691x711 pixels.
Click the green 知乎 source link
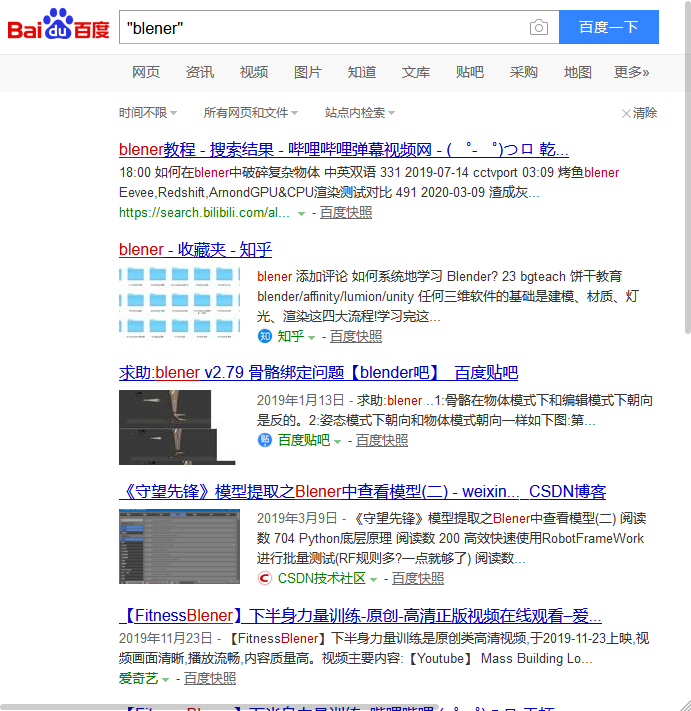291,336
